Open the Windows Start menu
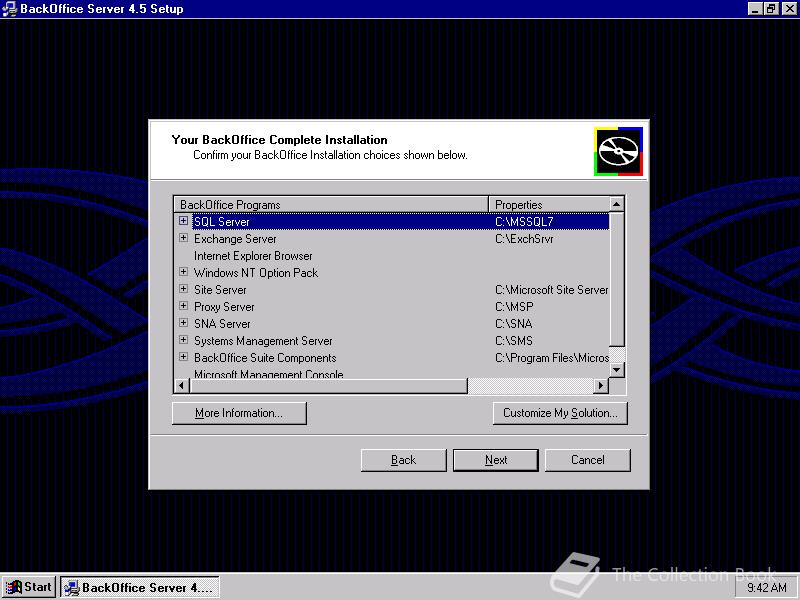Image resolution: width=800 pixels, height=600 pixels. (28, 587)
